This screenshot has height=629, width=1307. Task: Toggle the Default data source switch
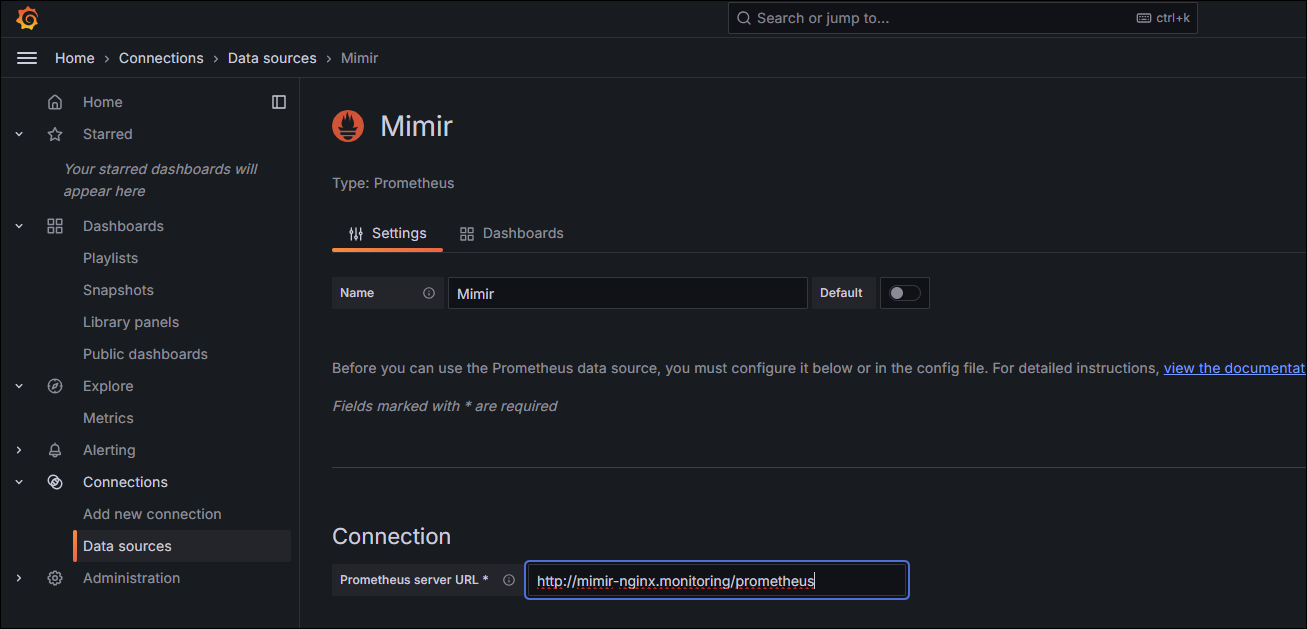tap(905, 293)
